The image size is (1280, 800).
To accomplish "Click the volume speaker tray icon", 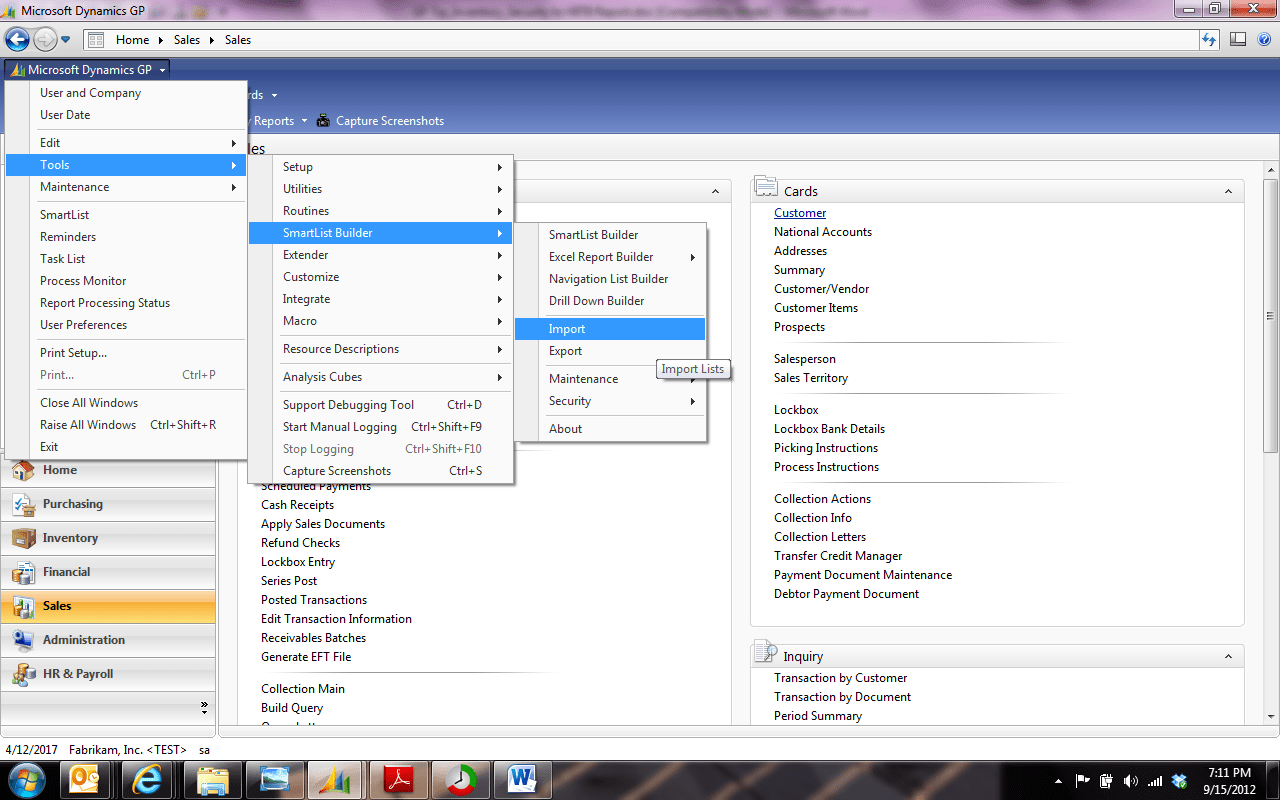I will tap(1131, 781).
